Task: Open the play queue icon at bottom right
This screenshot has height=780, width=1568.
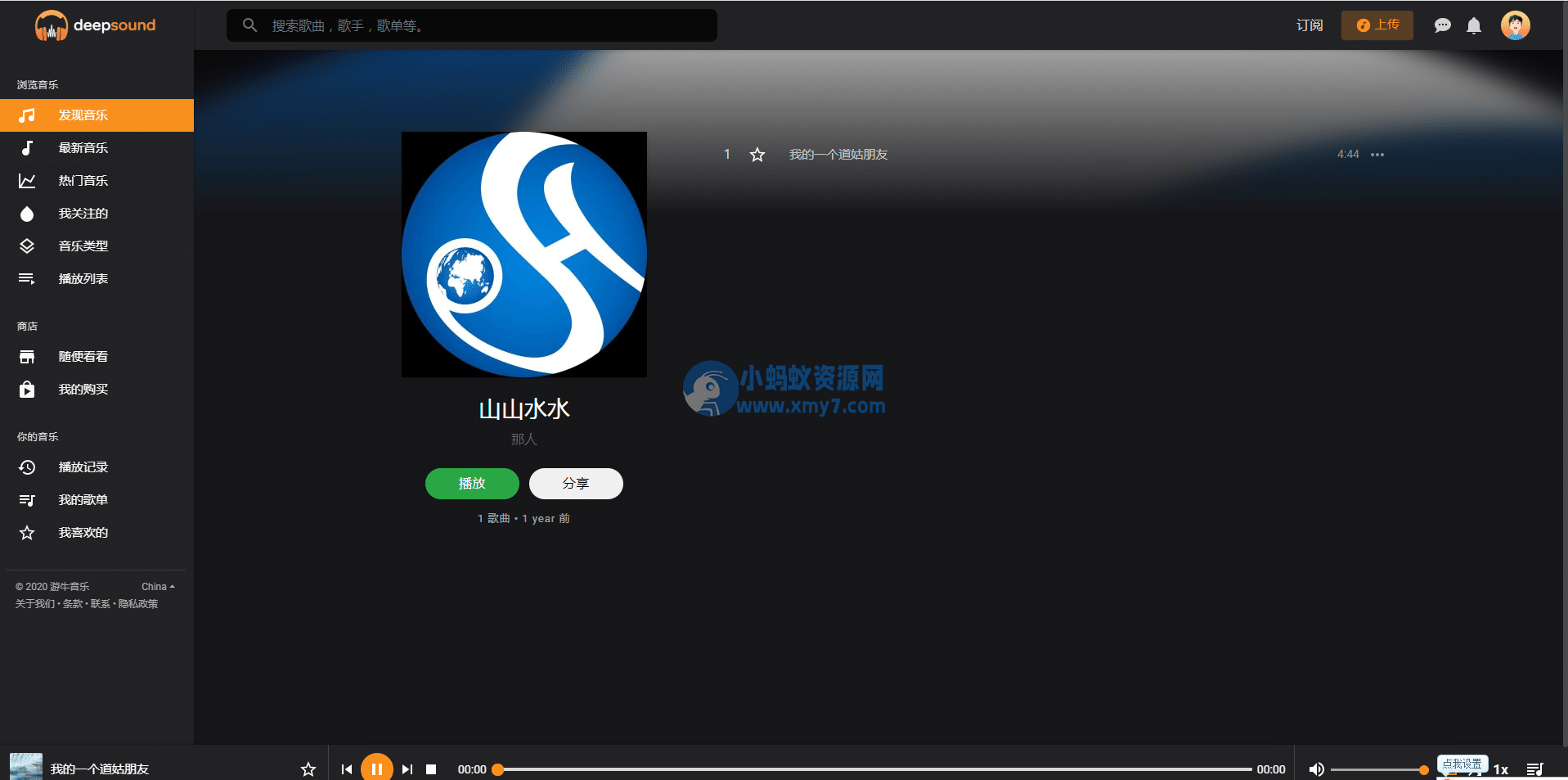Action: (x=1536, y=769)
